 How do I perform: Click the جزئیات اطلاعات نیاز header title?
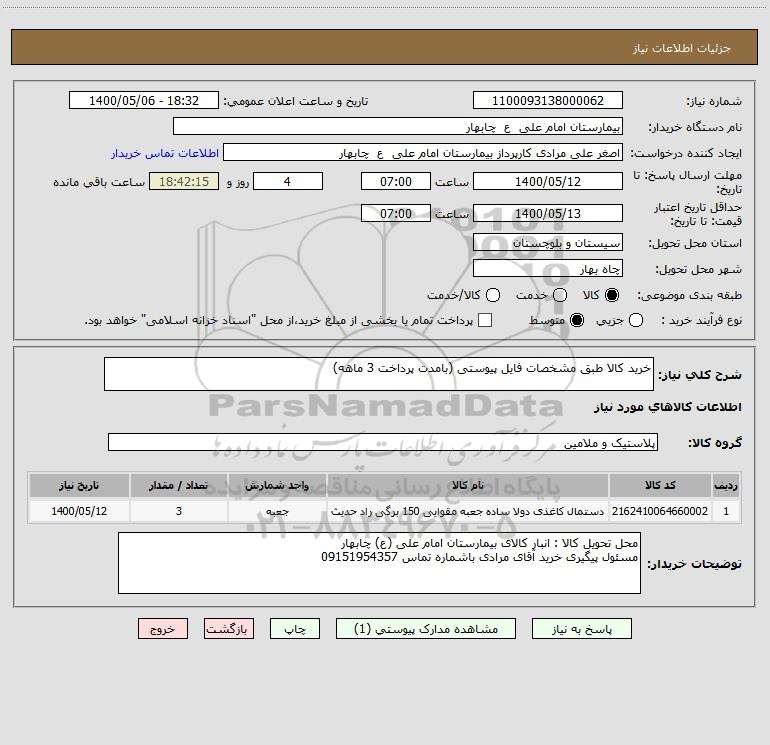(682, 48)
